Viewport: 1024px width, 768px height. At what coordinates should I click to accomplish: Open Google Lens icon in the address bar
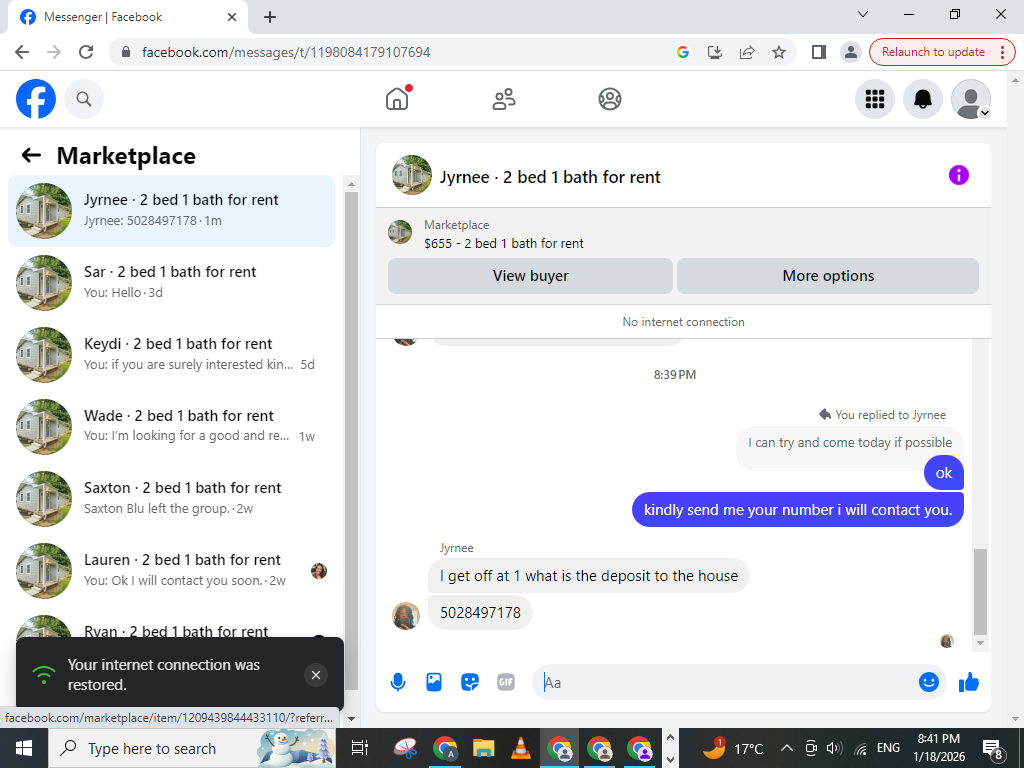tap(682, 52)
